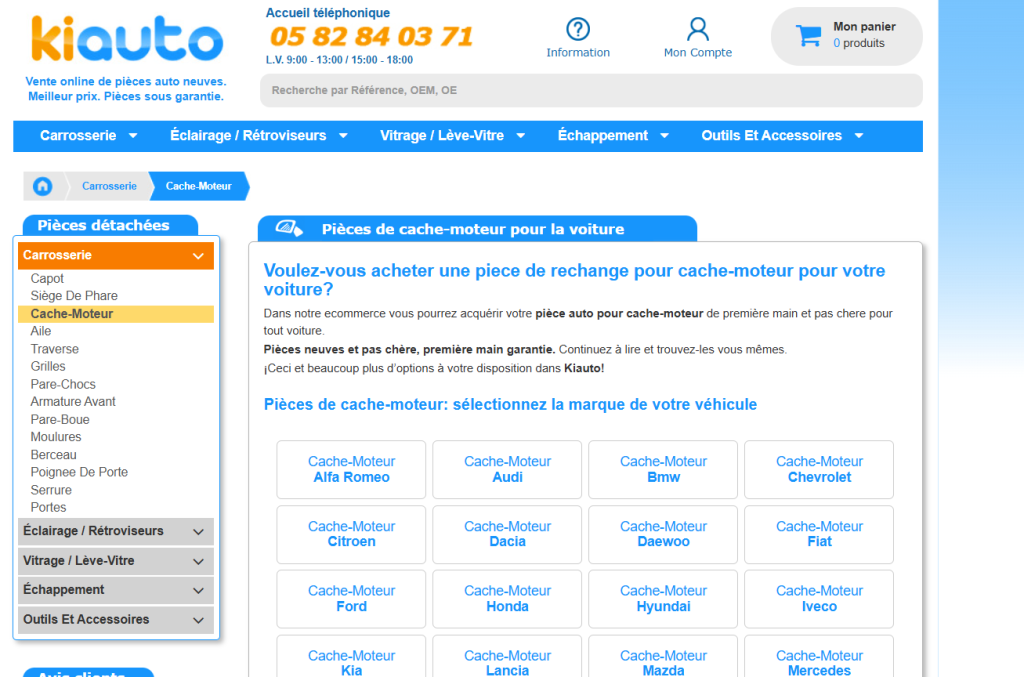
Task: Open the Portes sidebar category
Action: 48,507
